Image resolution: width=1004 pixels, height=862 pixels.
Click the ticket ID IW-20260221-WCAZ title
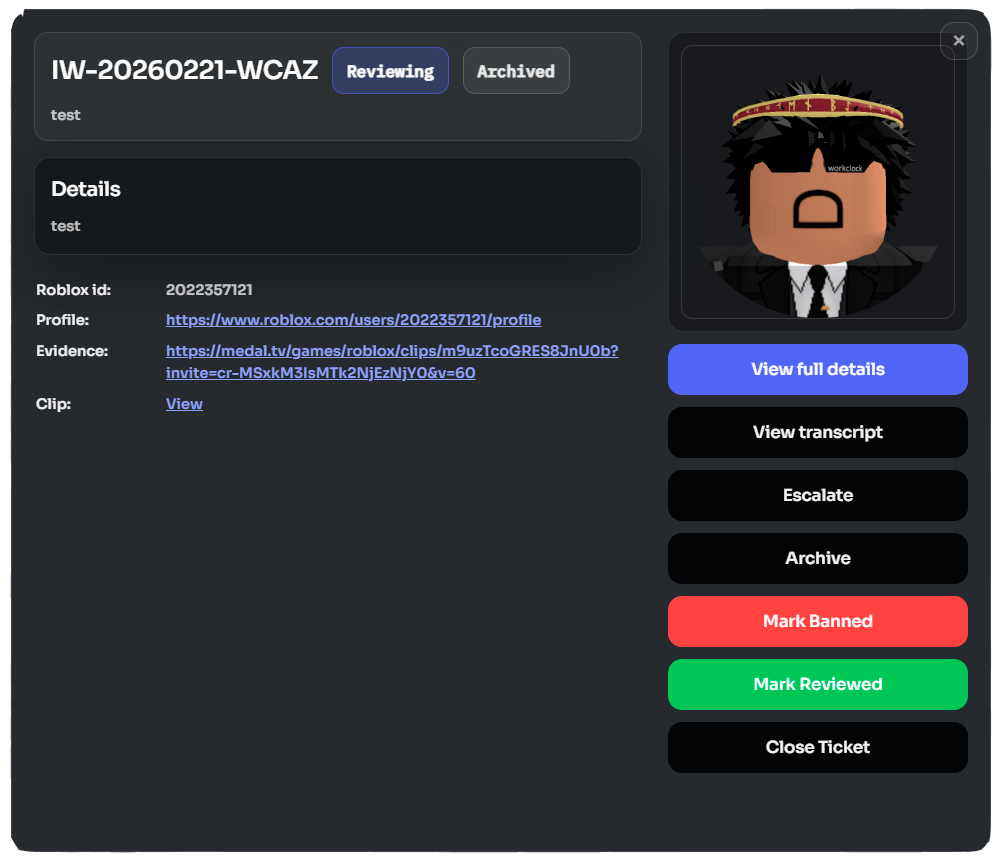[x=184, y=70]
